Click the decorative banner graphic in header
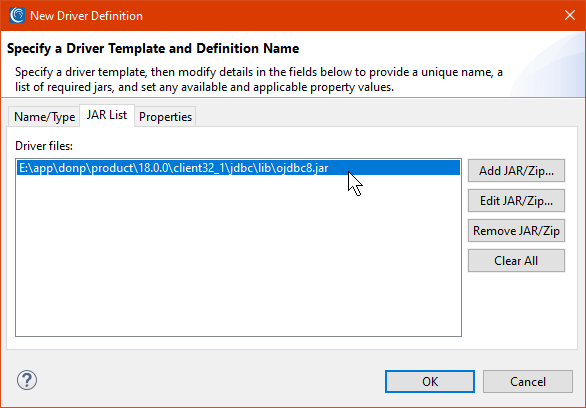Image resolution: width=586 pixels, height=408 pixels. pyautogui.click(x=548, y=64)
